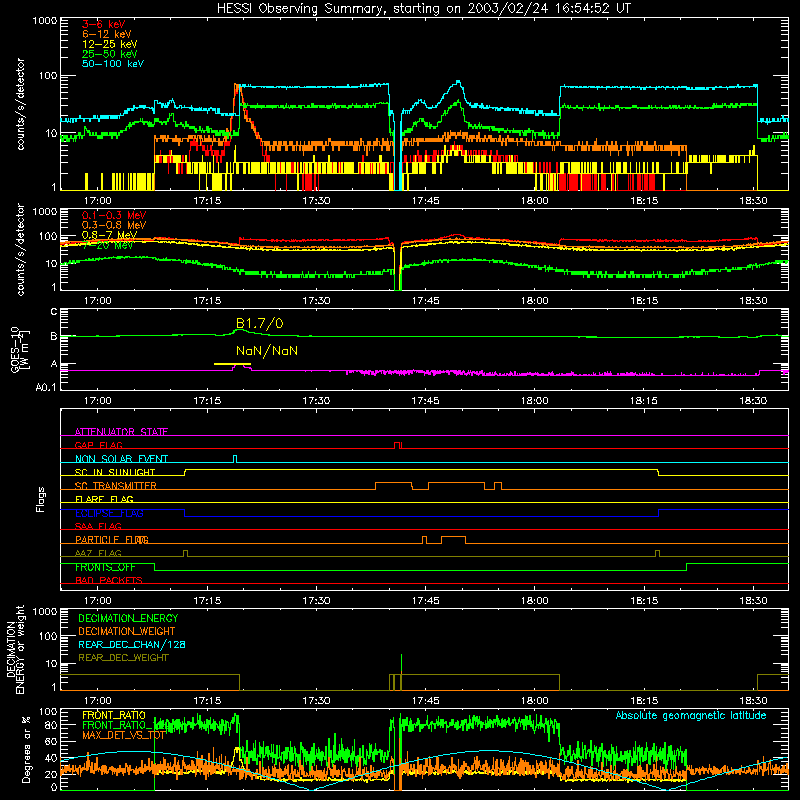
Task: Select the SC_IN_SUNLIGHT flag label
Action: 115,472
